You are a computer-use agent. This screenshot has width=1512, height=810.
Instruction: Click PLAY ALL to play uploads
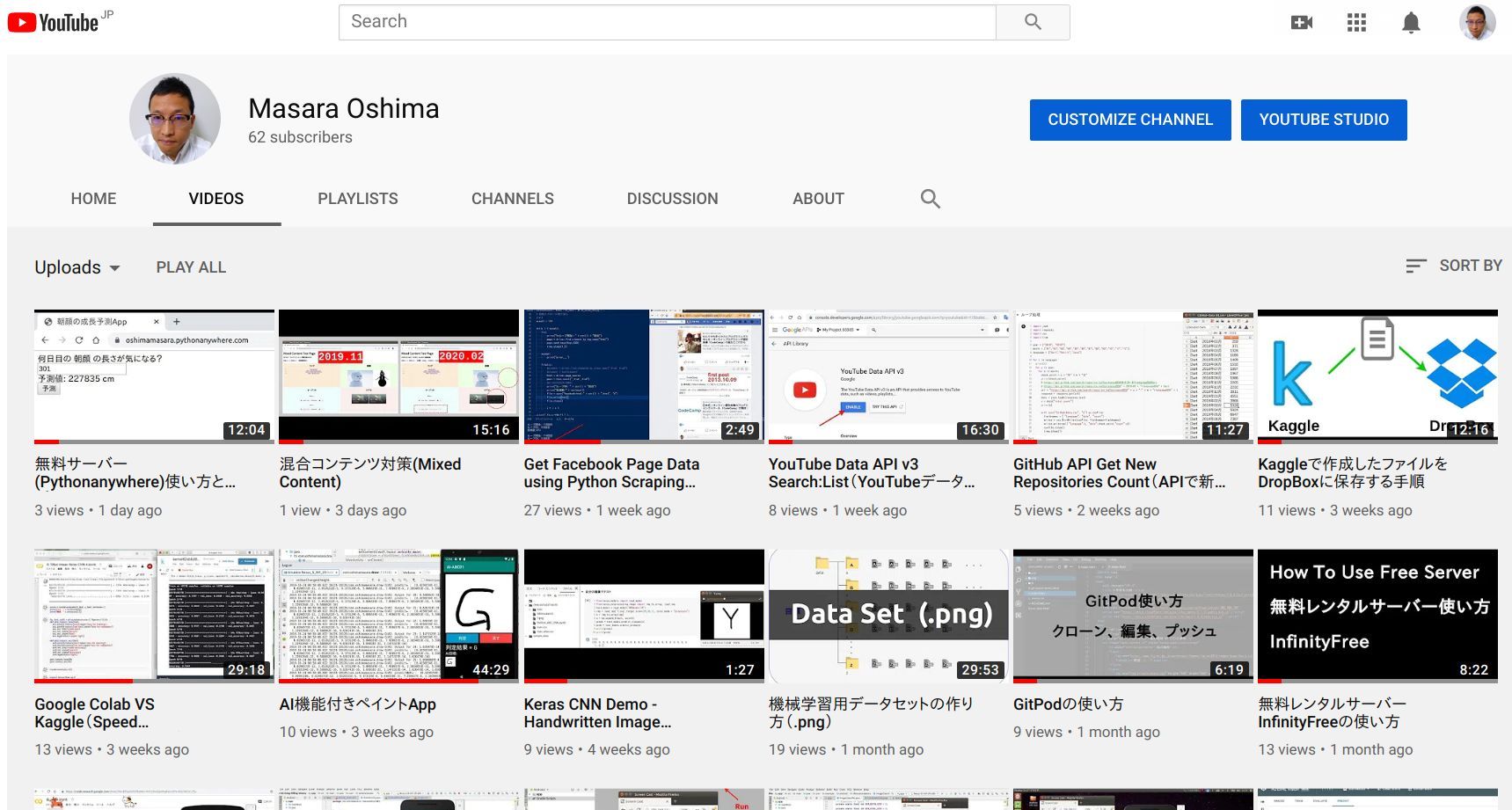pos(191,267)
